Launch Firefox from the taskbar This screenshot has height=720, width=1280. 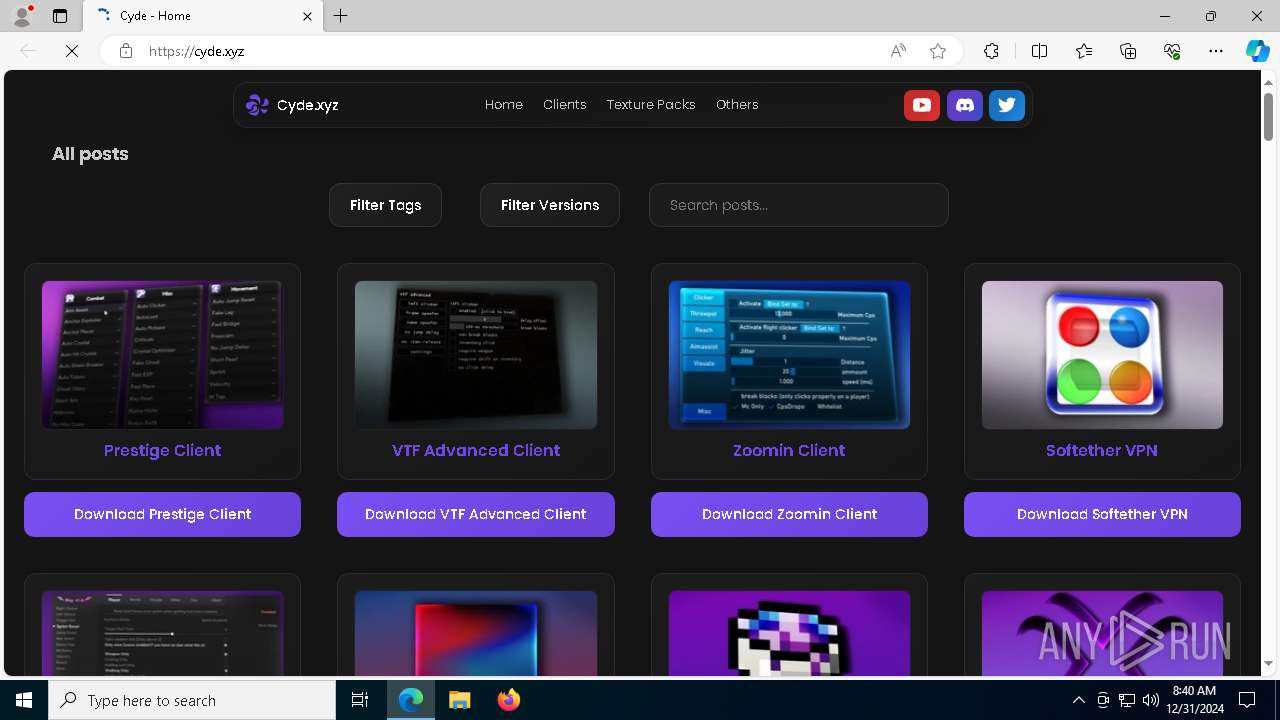coord(508,700)
